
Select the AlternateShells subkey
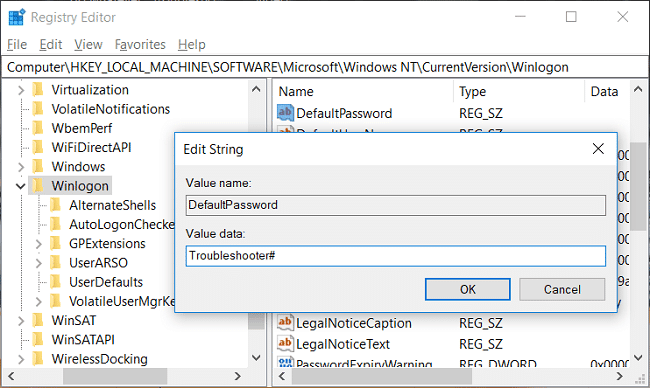click(x=112, y=205)
